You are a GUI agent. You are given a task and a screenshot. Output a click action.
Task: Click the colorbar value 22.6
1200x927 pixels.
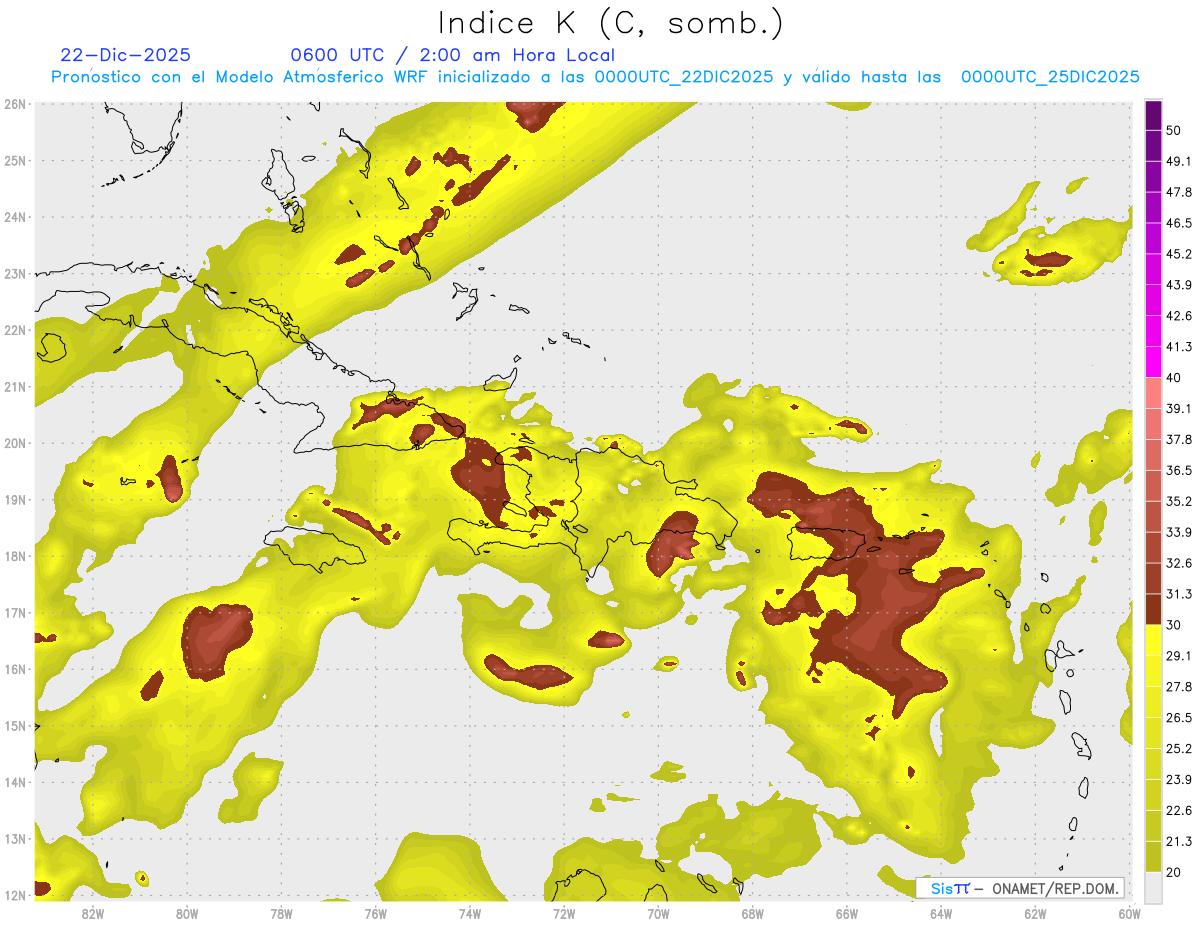coord(1179,811)
